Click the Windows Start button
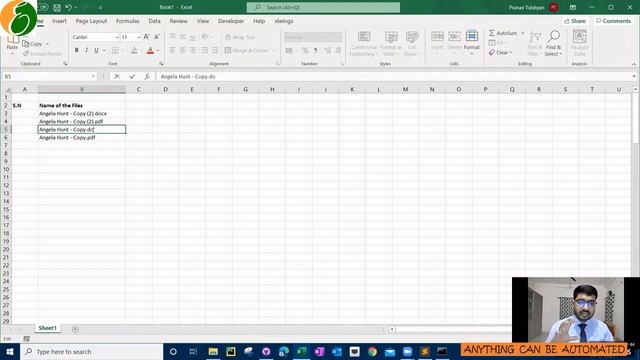The width and height of the screenshot is (640, 360). coord(10,351)
